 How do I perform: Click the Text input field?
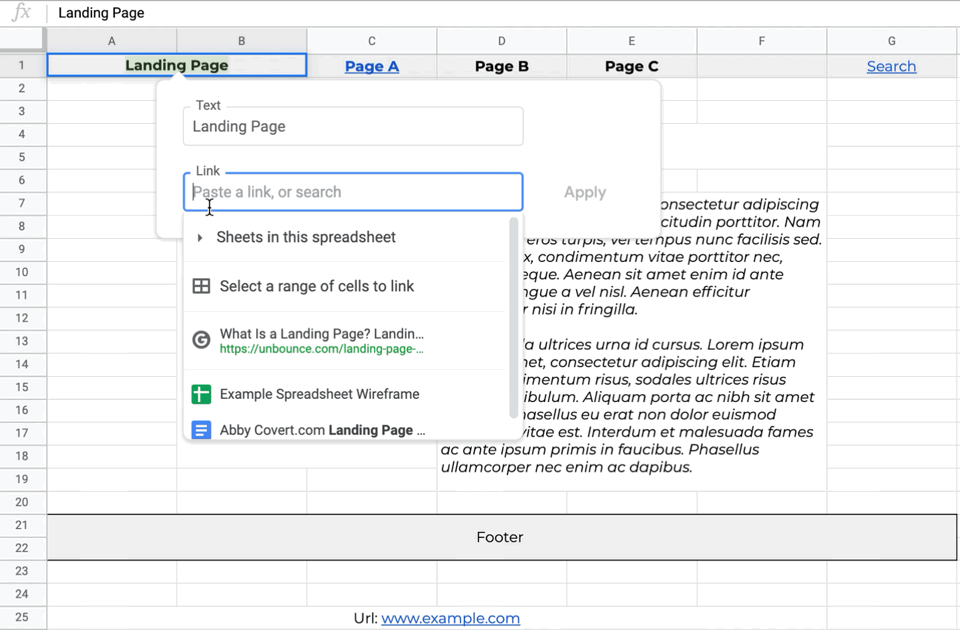click(x=353, y=127)
